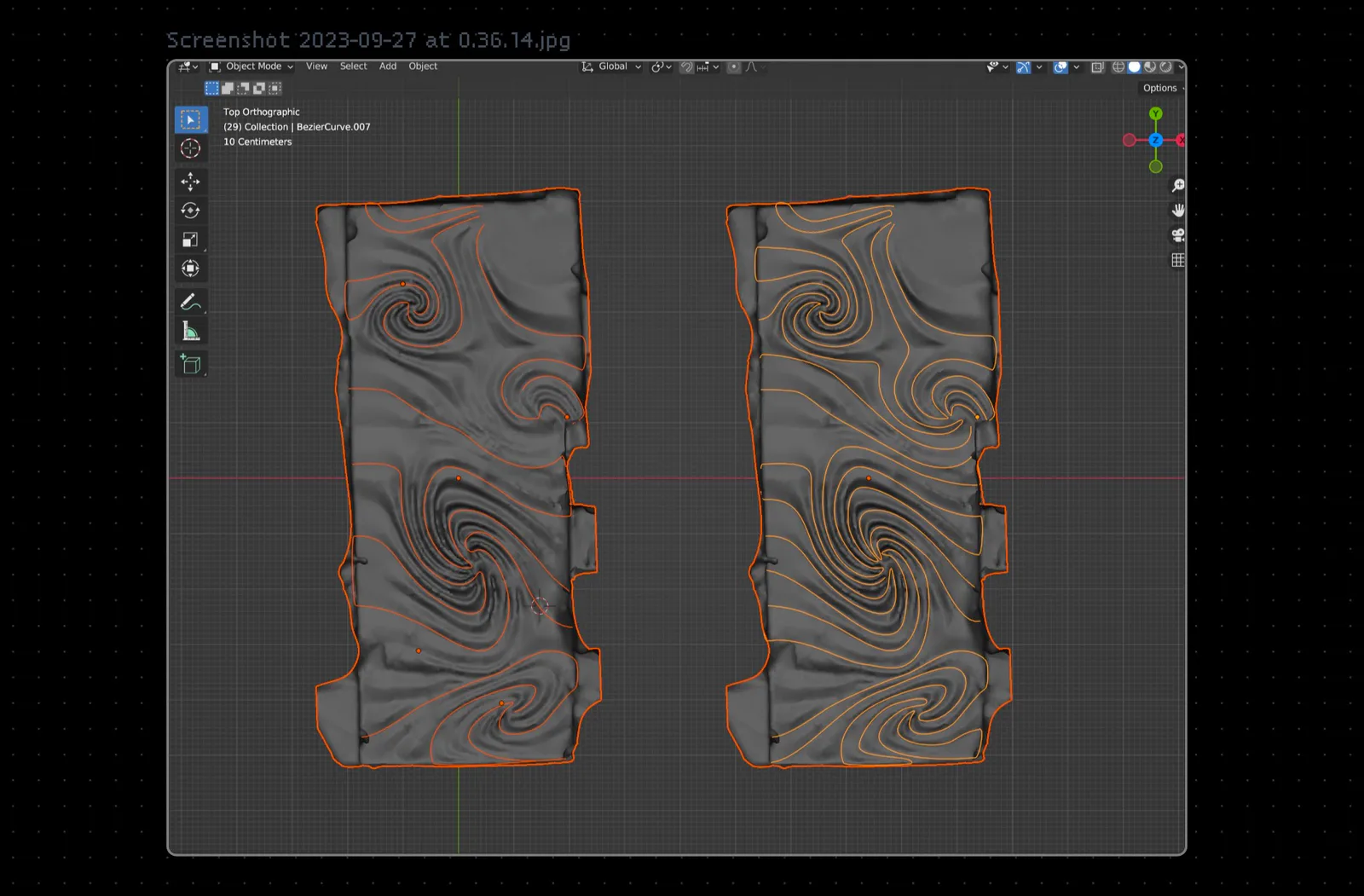Toggle Proportional Editing button
Screen dimensions: 1364x896
click(734, 66)
